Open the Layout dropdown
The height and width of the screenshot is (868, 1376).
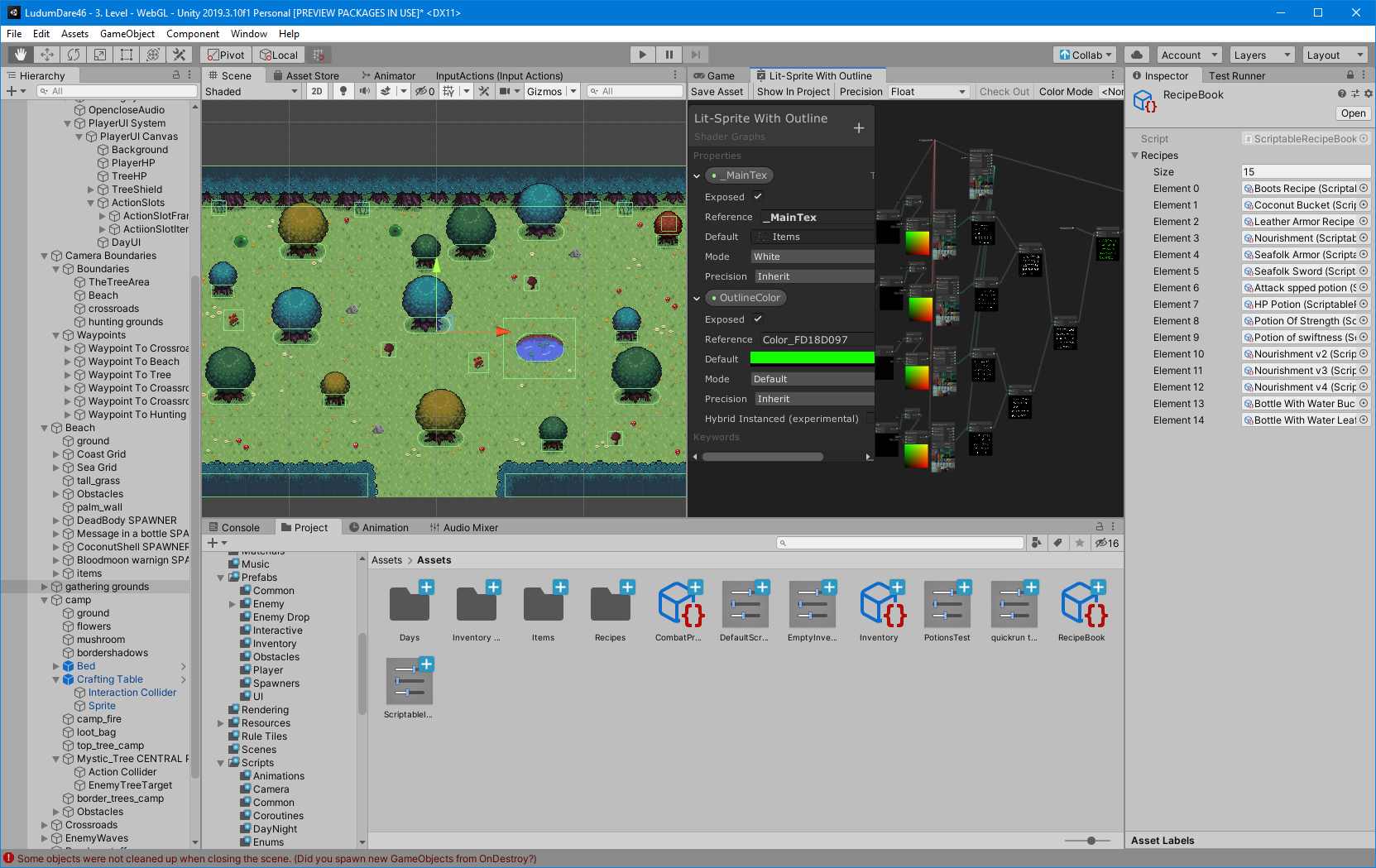click(x=1335, y=55)
